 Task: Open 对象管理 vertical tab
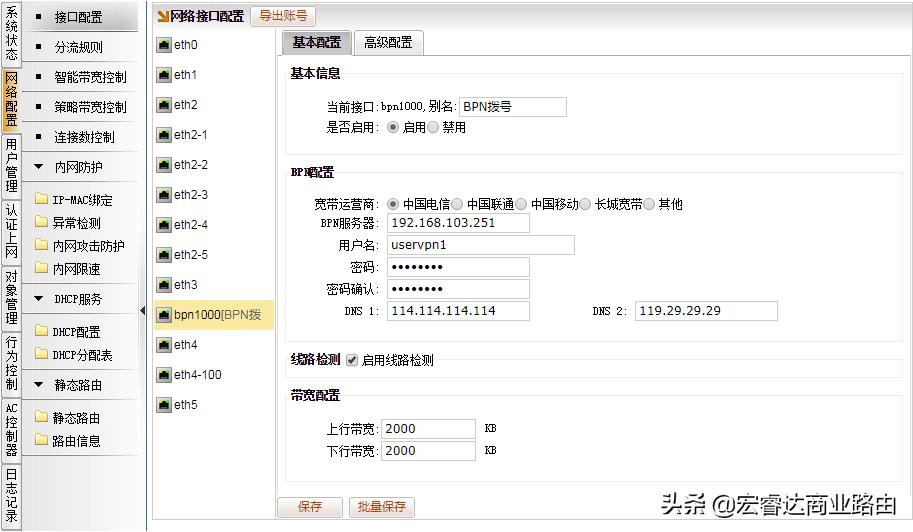11,297
